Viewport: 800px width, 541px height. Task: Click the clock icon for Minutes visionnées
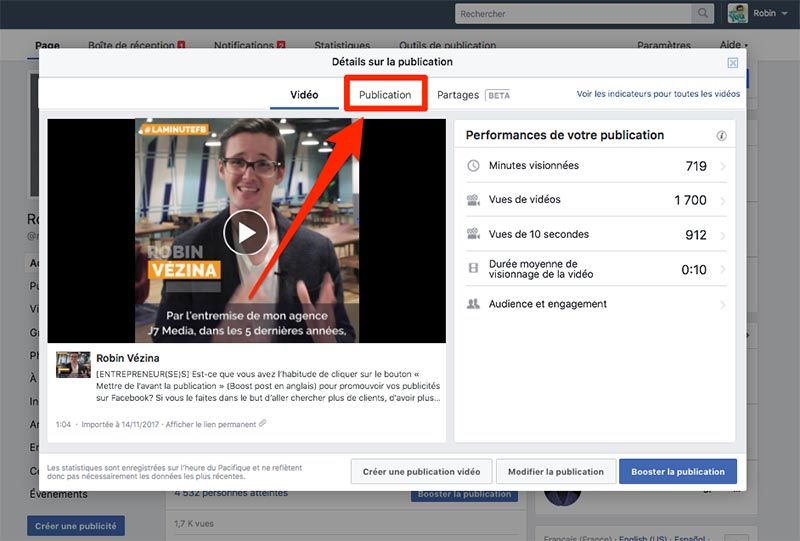pos(473,166)
